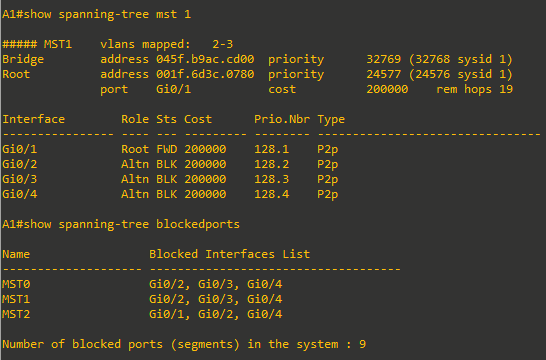Click the Role column header

(135, 119)
